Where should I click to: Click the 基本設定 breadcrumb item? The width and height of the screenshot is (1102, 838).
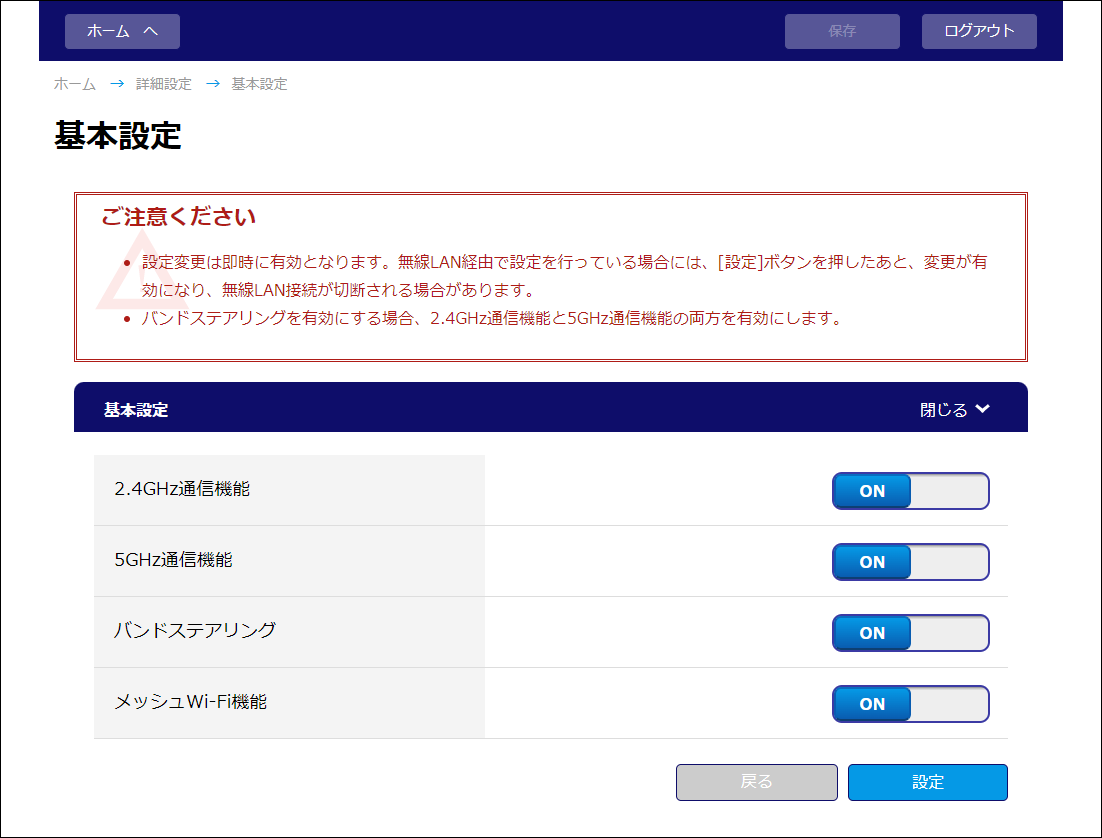[x=259, y=84]
